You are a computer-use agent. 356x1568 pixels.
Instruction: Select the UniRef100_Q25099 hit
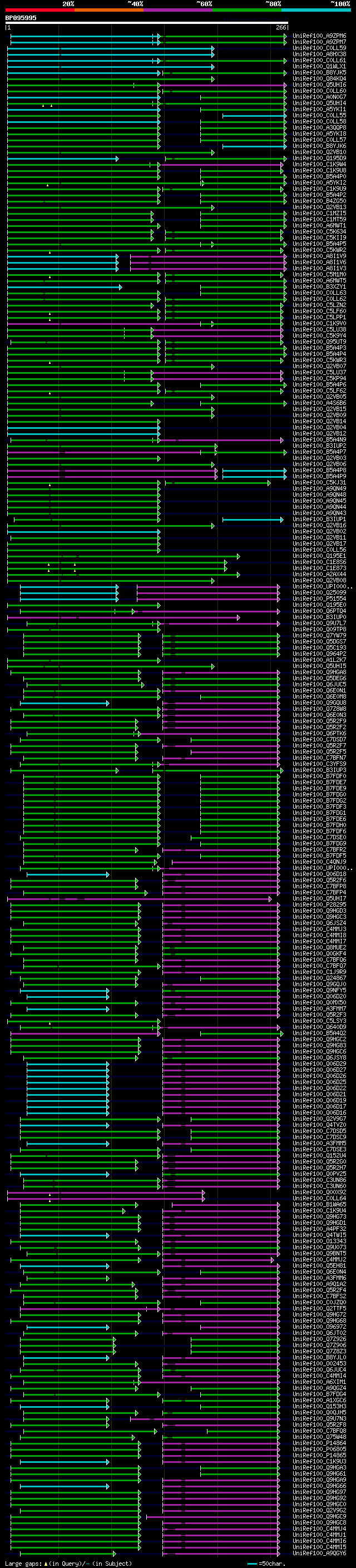(319, 593)
